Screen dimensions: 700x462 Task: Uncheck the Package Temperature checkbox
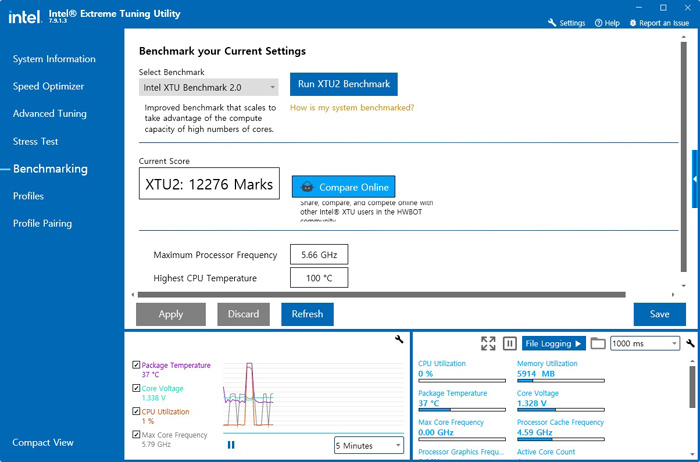pyautogui.click(x=136, y=365)
